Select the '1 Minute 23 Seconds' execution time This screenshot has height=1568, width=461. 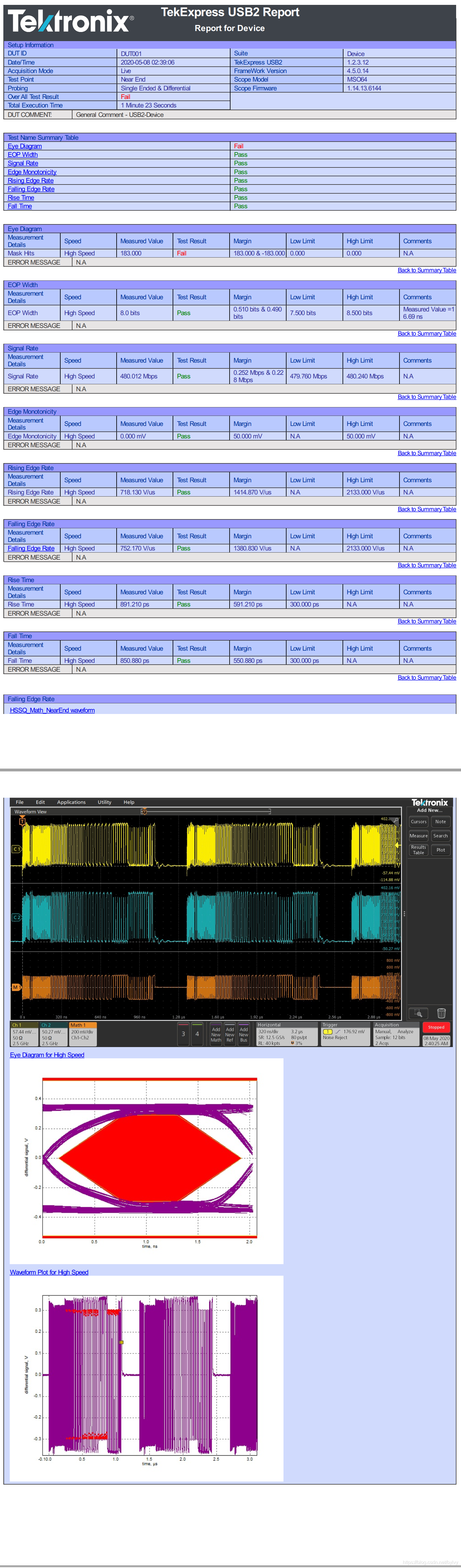click(149, 105)
